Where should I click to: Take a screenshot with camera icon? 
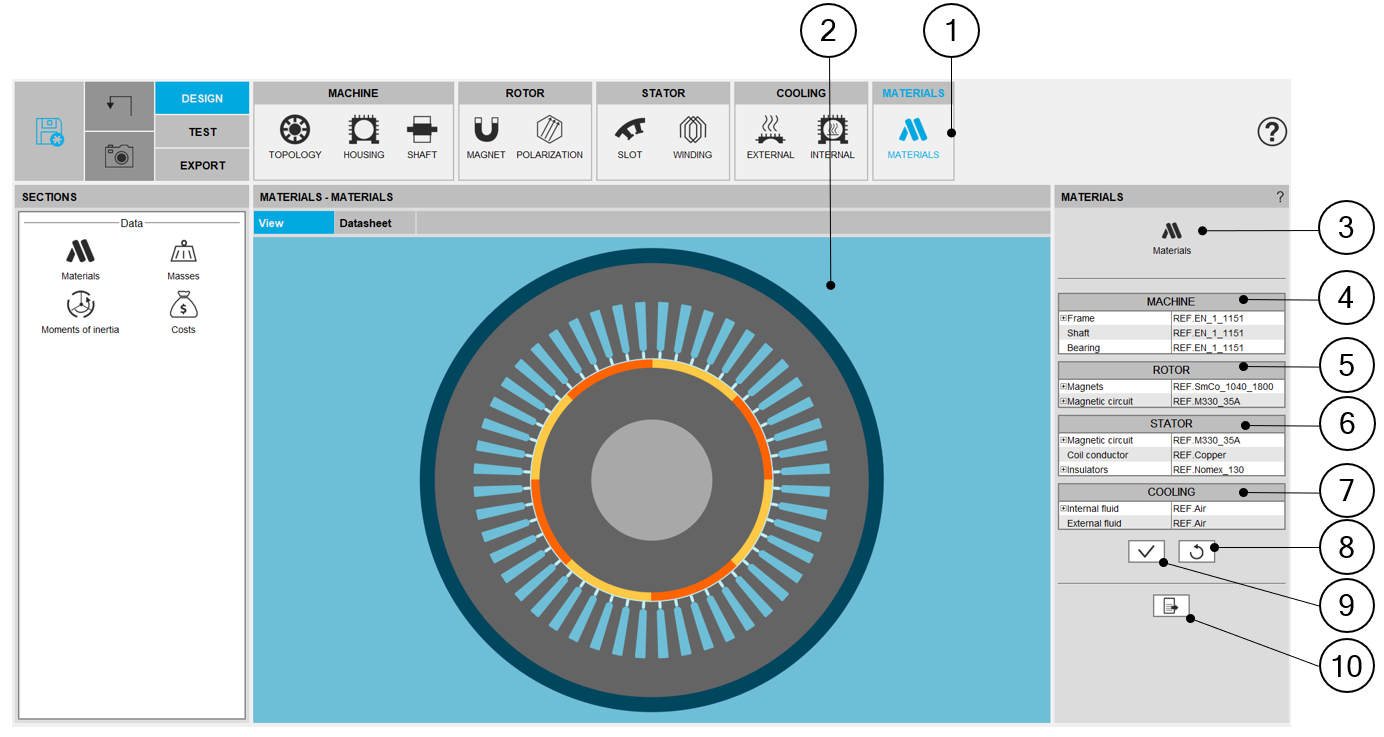click(x=119, y=156)
